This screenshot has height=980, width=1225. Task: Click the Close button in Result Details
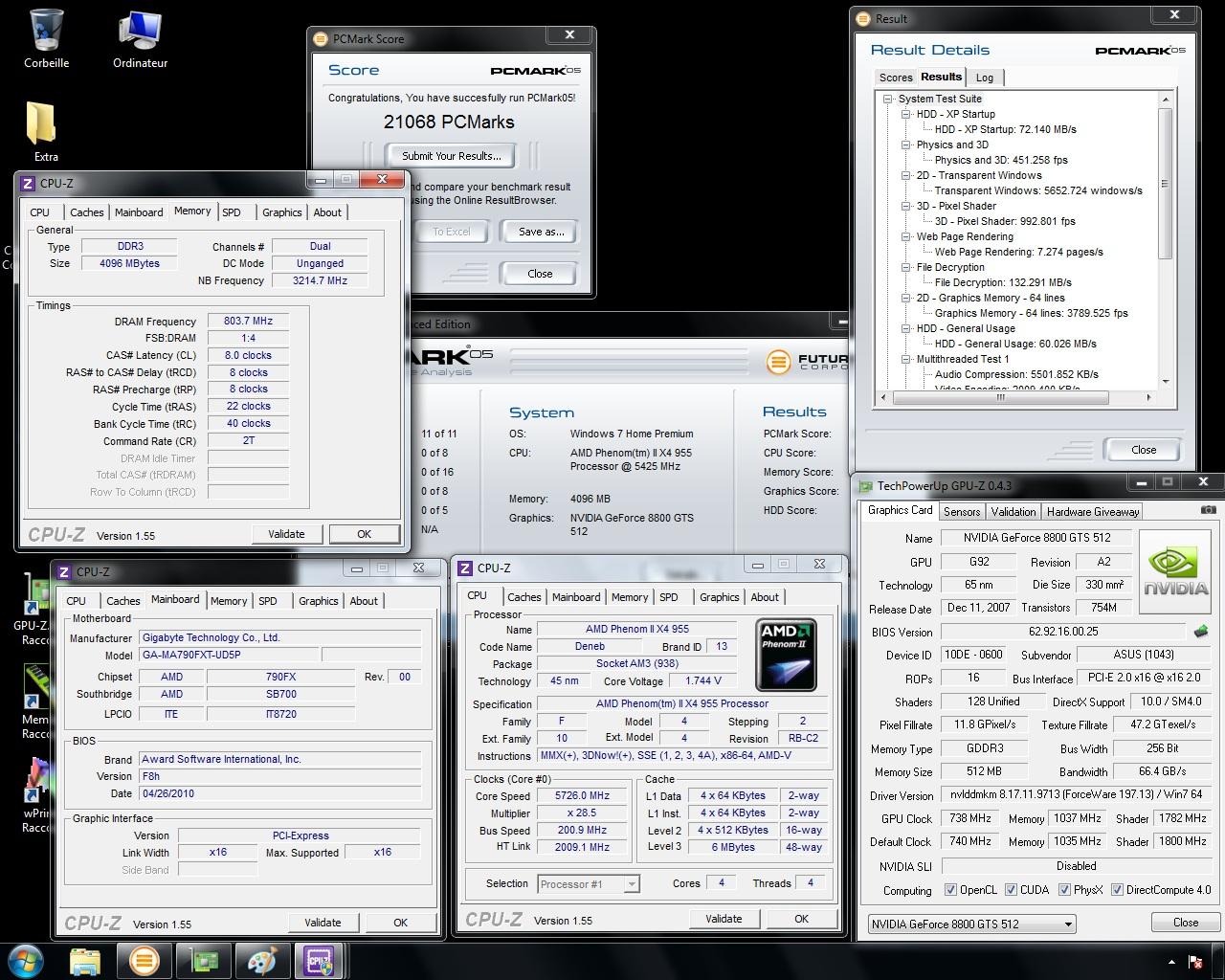click(x=1144, y=450)
